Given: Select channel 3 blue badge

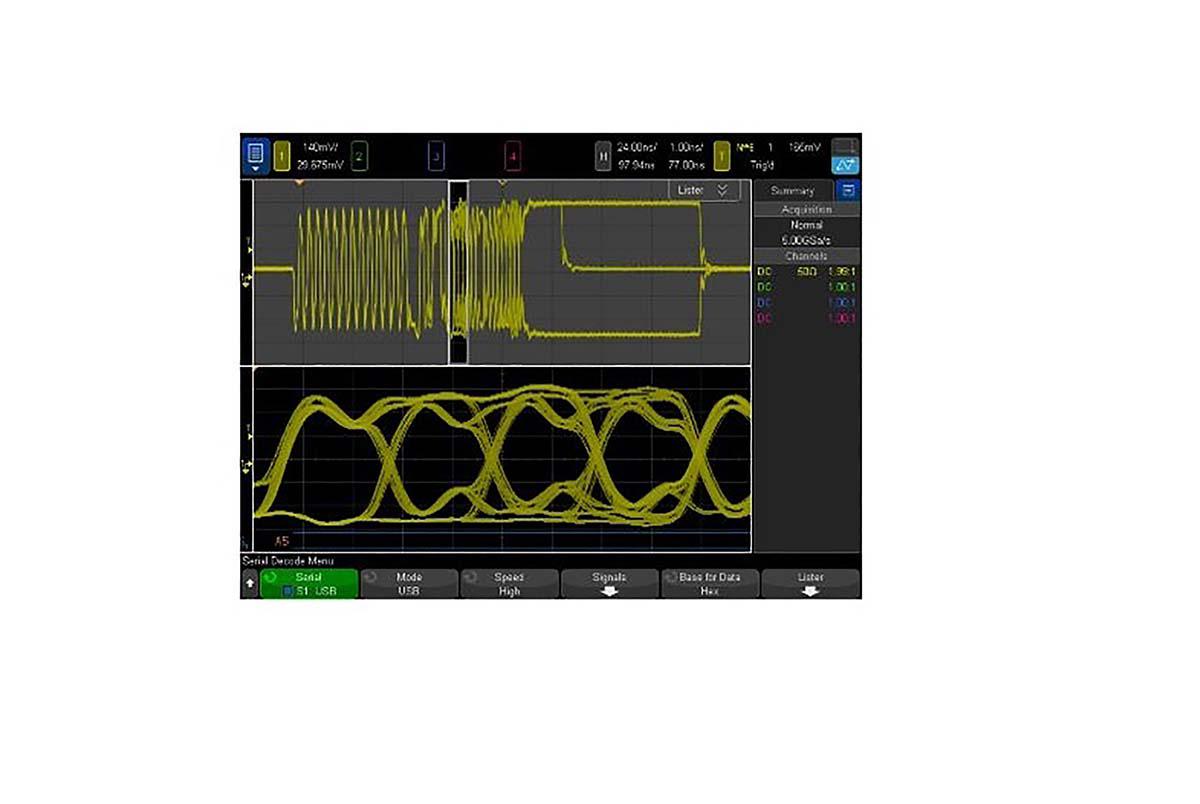Looking at the screenshot, I should (x=436, y=156).
